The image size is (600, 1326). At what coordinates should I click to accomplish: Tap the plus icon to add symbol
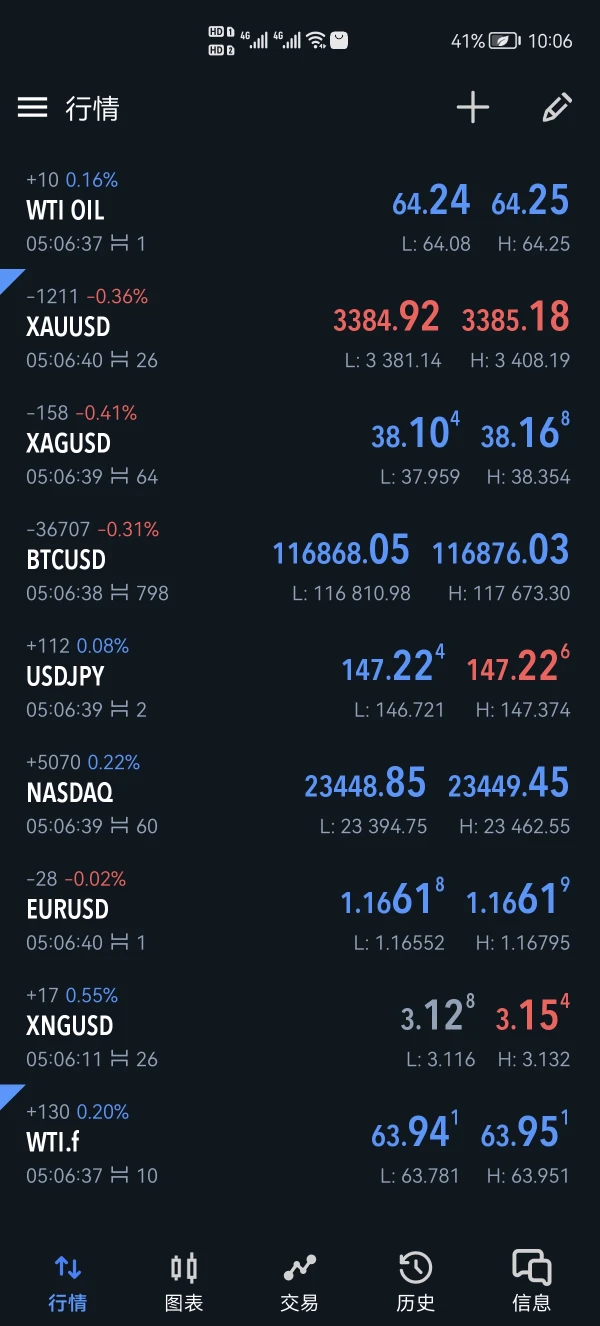[473, 108]
